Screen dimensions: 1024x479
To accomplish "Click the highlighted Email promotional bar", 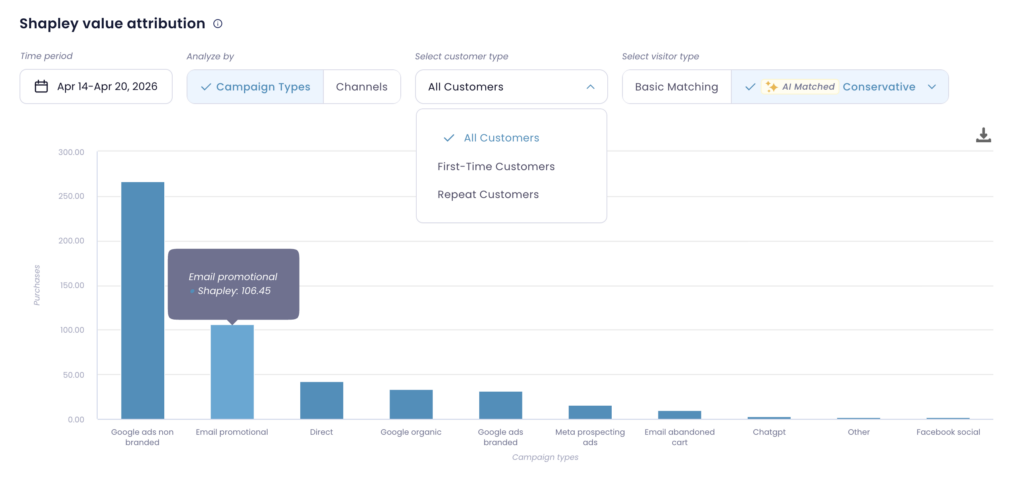I will pos(232,372).
